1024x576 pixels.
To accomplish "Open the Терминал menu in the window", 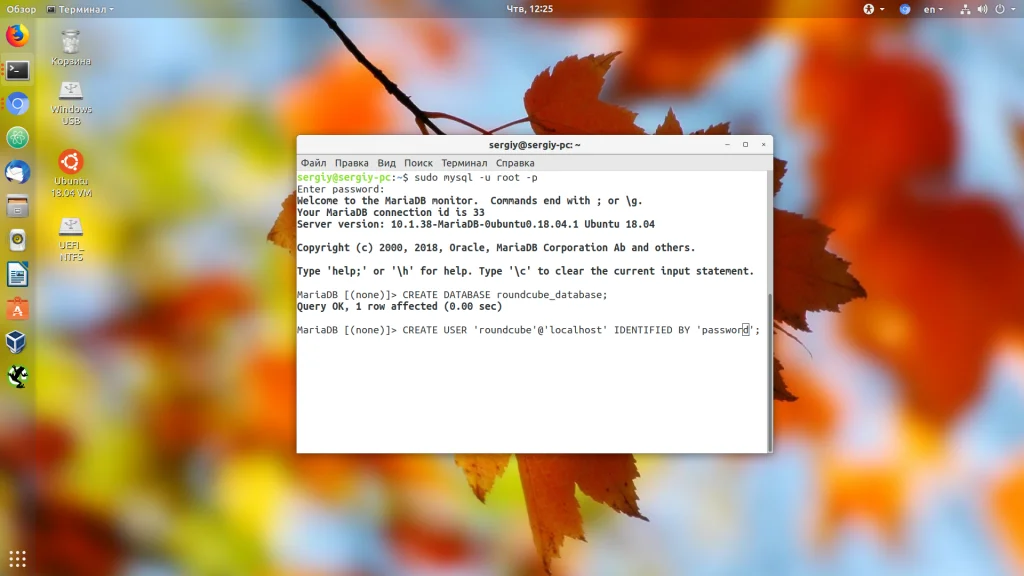I will tap(464, 163).
